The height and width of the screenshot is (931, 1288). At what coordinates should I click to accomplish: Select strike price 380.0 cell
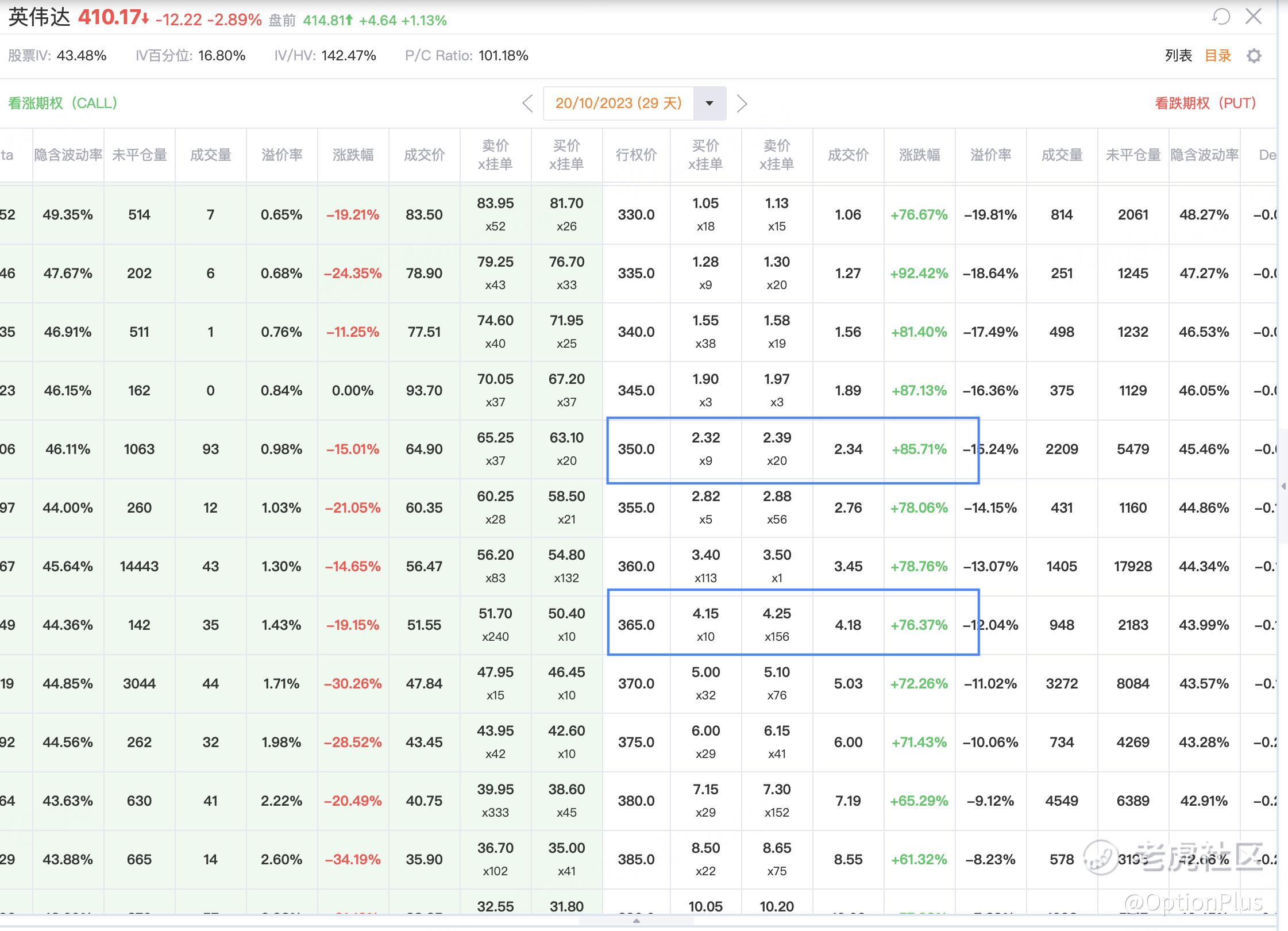[x=636, y=801]
